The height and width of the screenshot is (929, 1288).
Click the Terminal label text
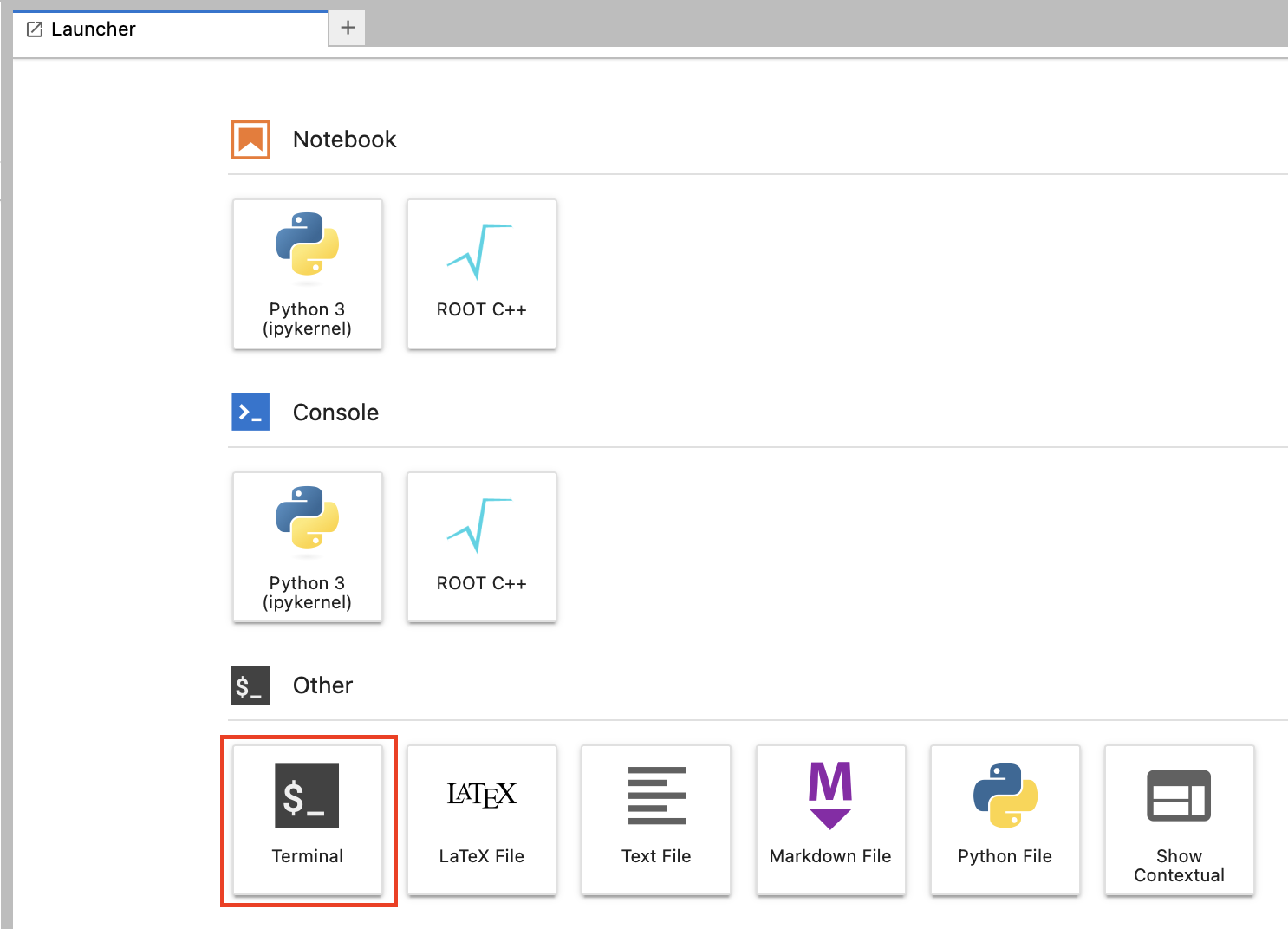308,856
